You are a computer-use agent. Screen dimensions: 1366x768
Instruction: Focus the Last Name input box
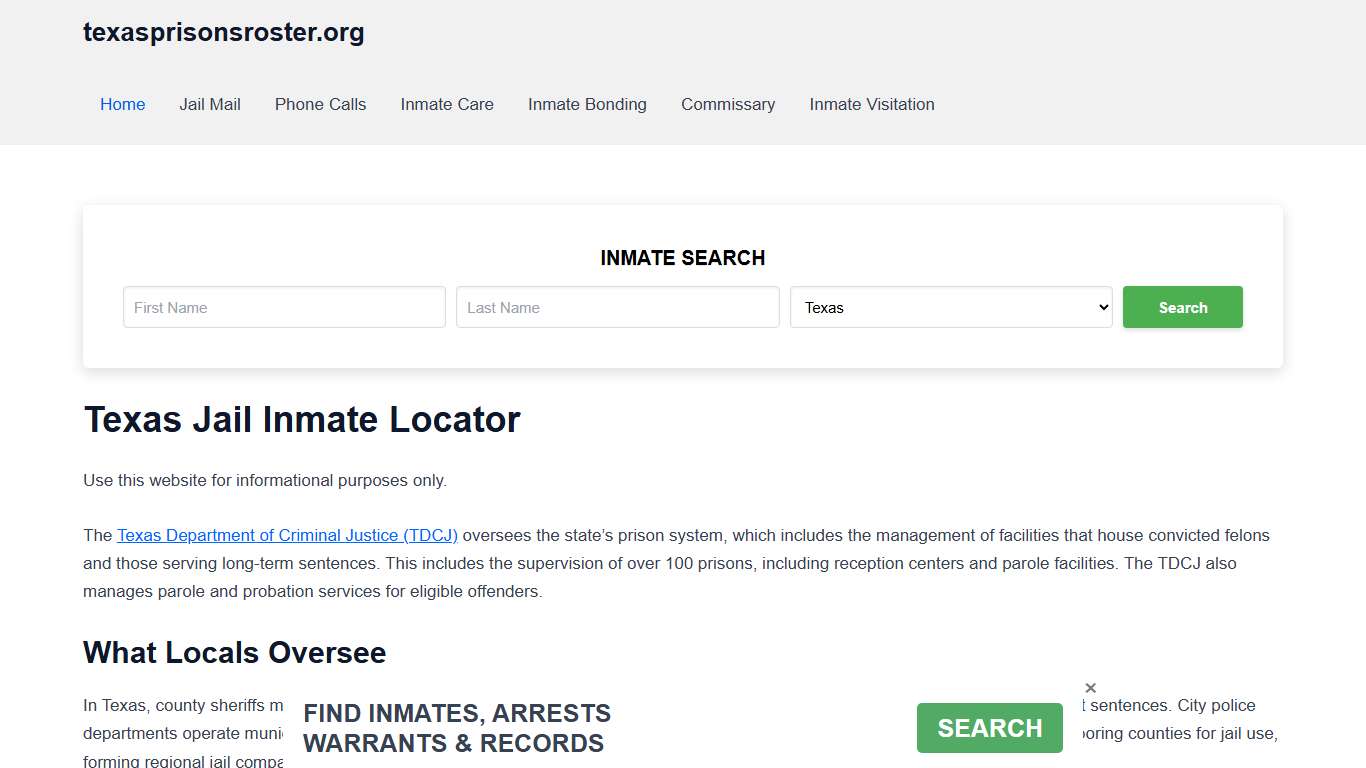(x=617, y=307)
